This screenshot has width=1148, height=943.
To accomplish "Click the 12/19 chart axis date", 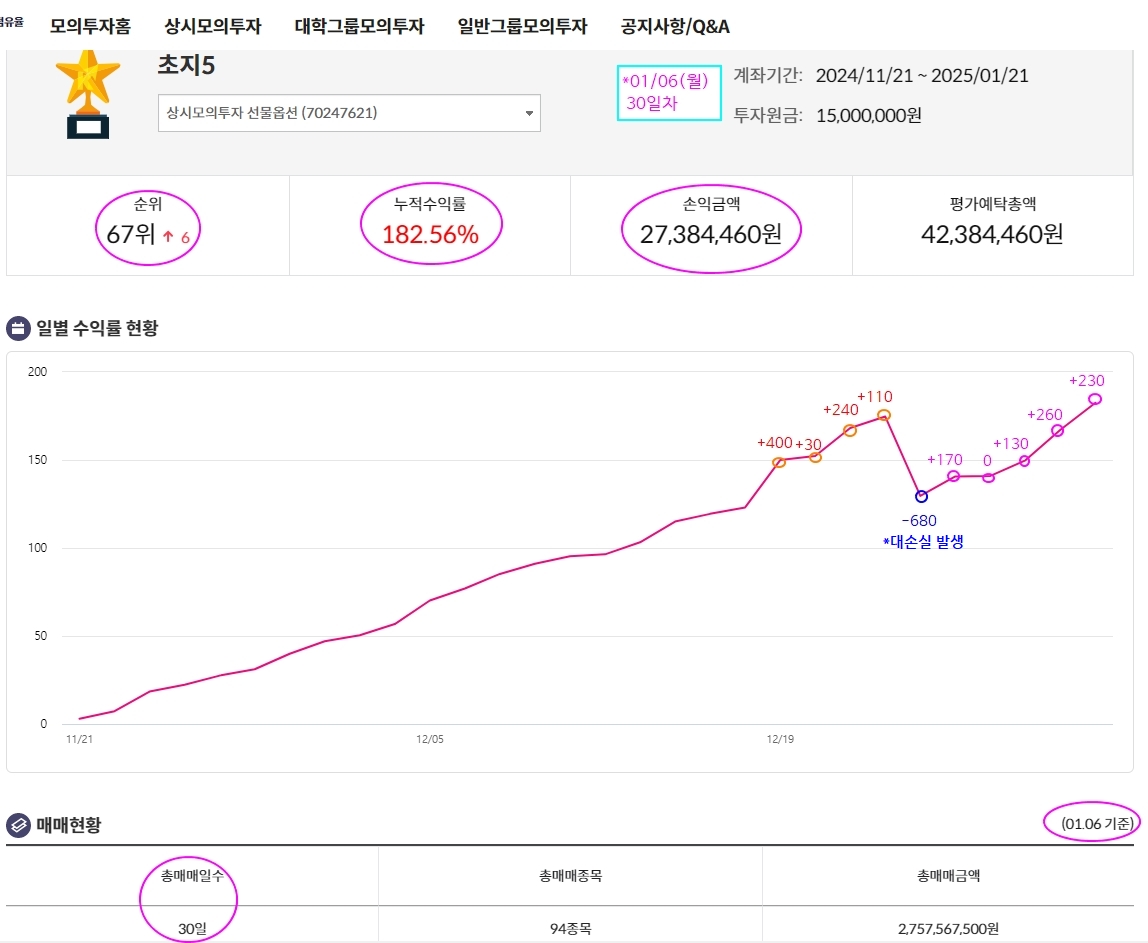I will tap(780, 739).
